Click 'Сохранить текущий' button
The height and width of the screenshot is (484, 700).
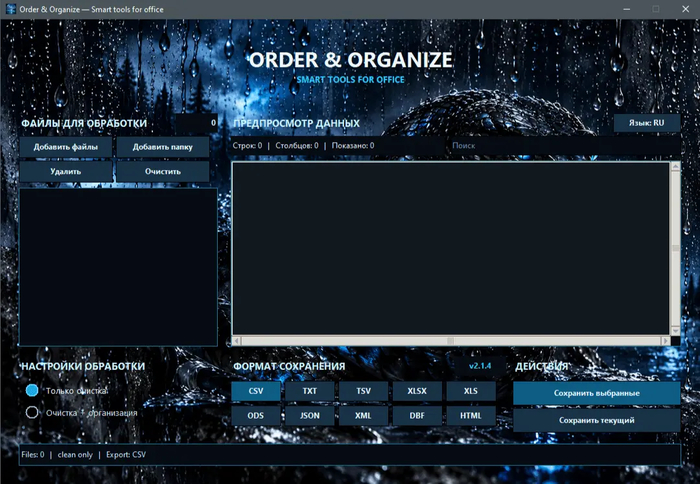596,420
